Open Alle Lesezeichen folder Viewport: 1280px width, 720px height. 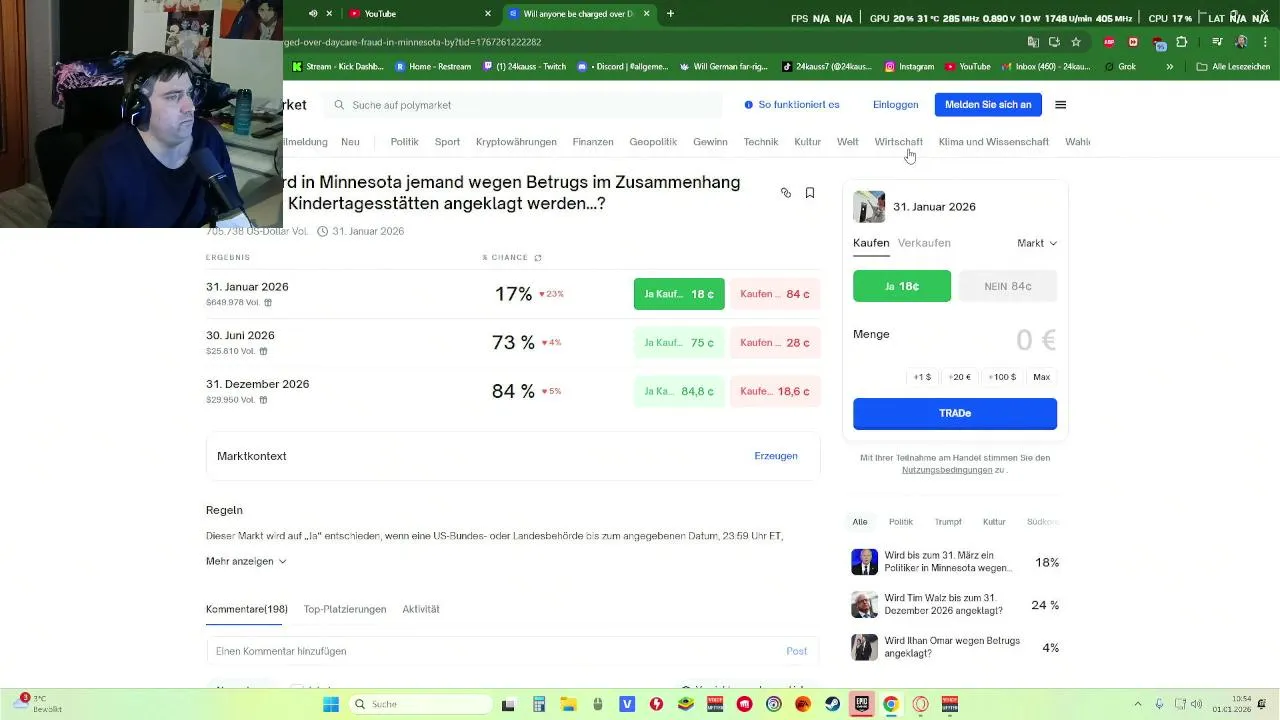point(1233,67)
